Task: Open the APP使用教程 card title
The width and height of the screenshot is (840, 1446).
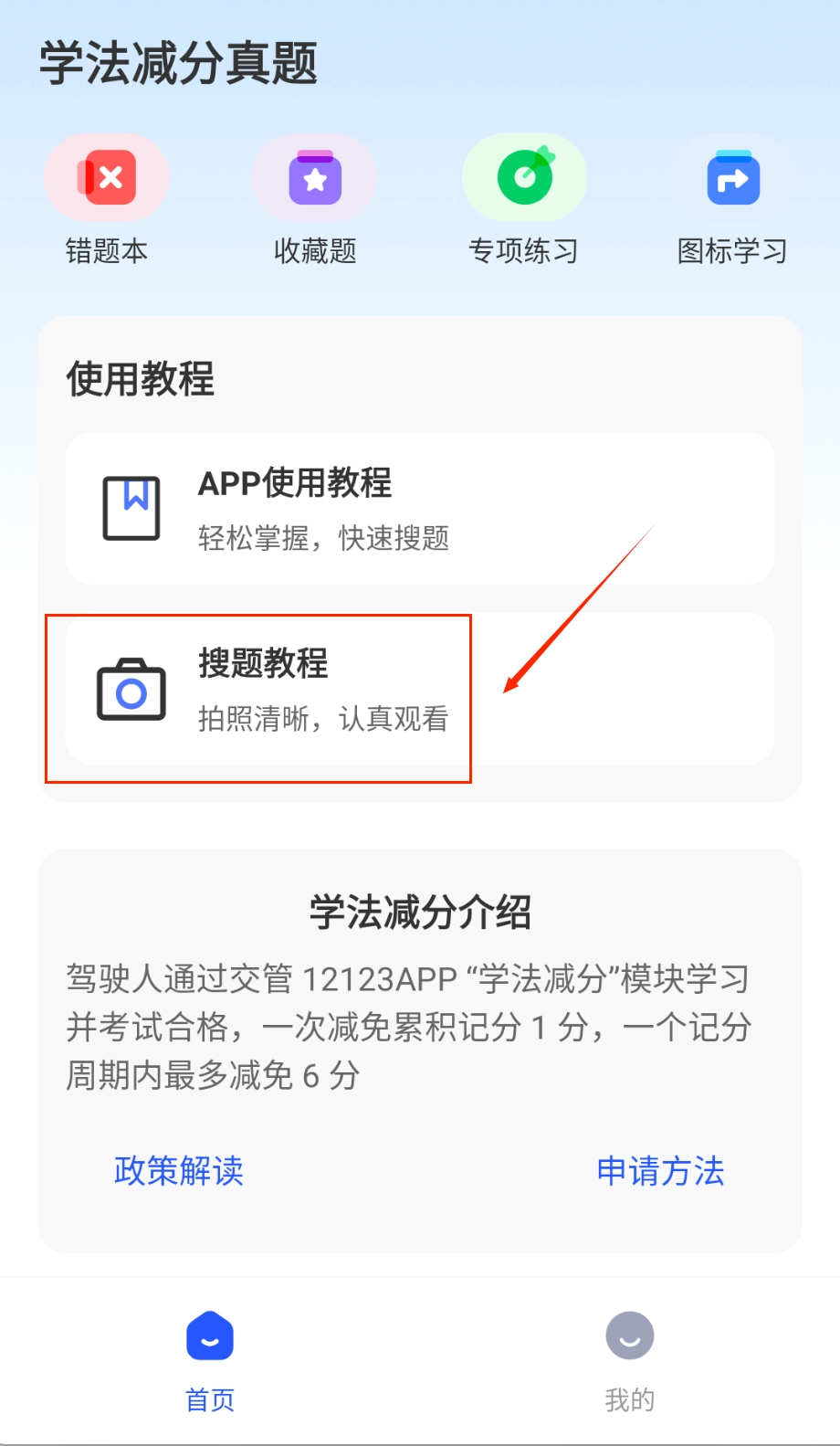Action: pyautogui.click(x=295, y=483)
